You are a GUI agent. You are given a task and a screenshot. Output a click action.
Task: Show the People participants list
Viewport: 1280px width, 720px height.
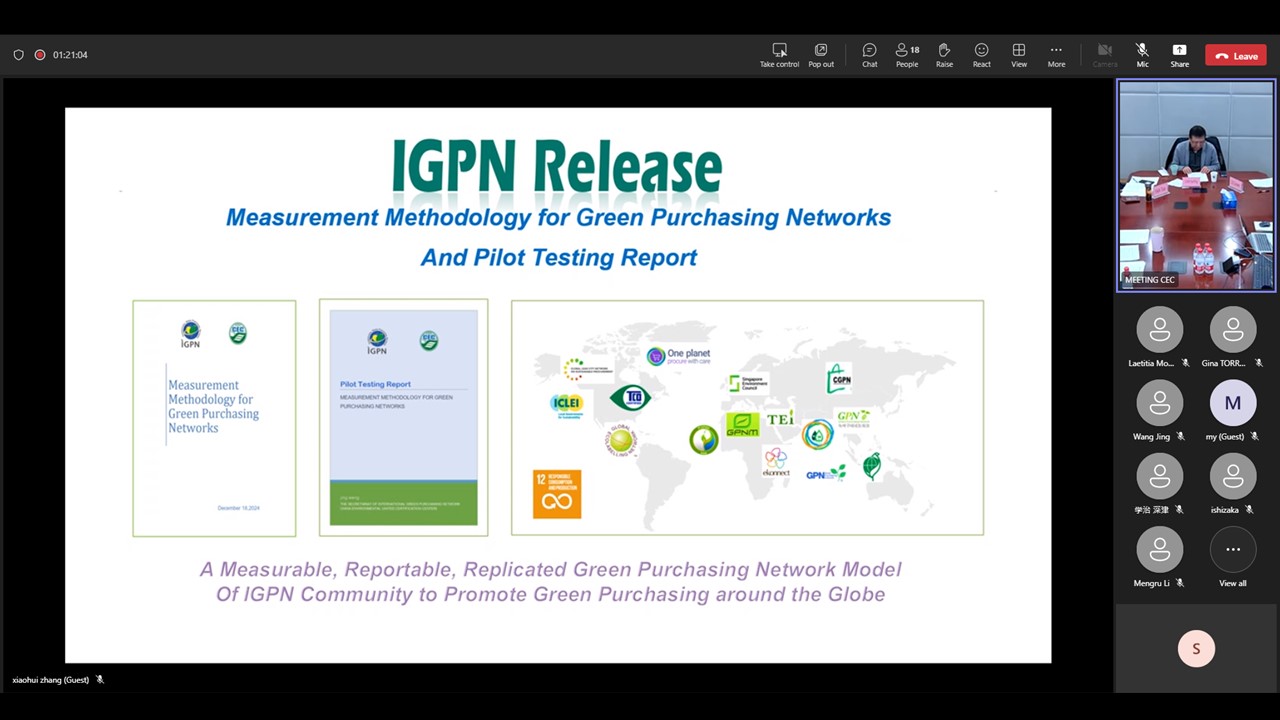tap(907, 55)
